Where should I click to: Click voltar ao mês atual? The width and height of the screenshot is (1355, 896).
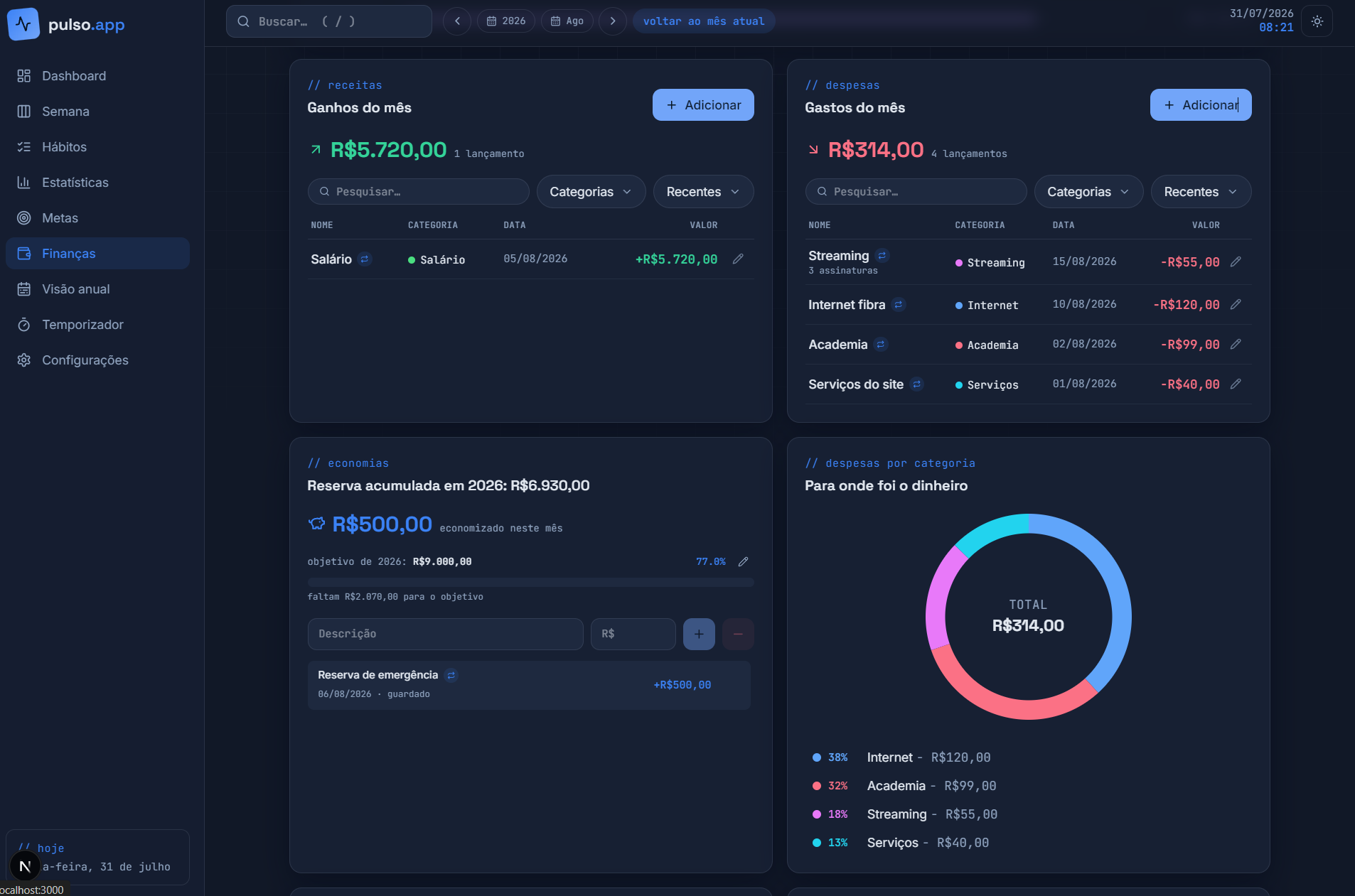[704, 21]
